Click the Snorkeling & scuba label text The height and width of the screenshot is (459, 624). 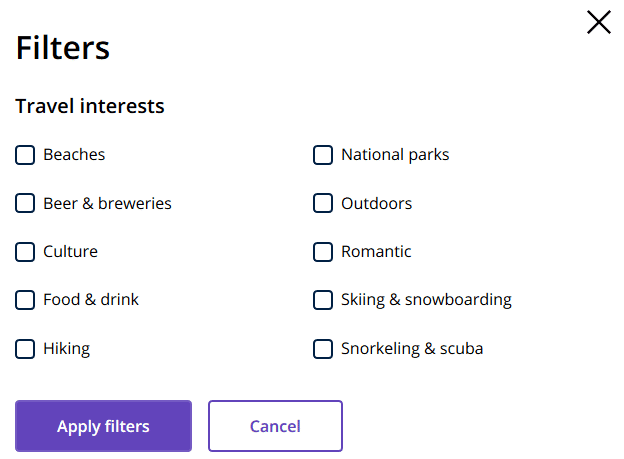(x=412, y=349)
